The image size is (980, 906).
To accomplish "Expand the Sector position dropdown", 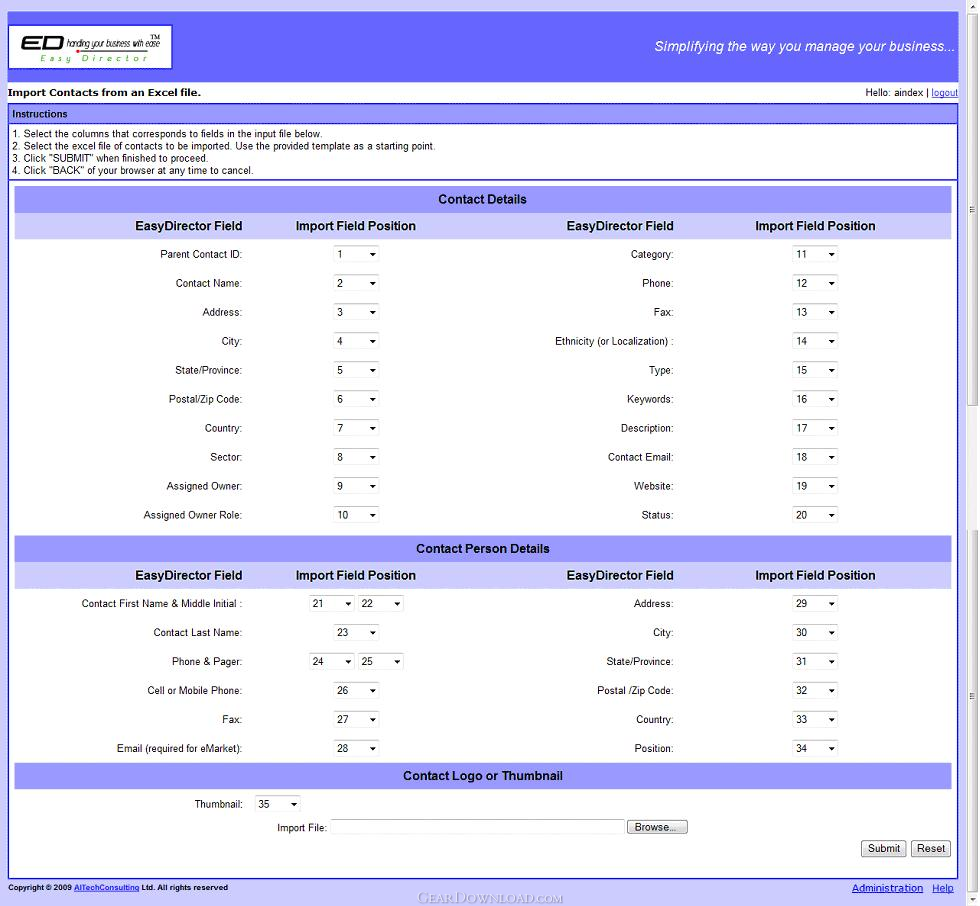I will click(x=356, y=457).
